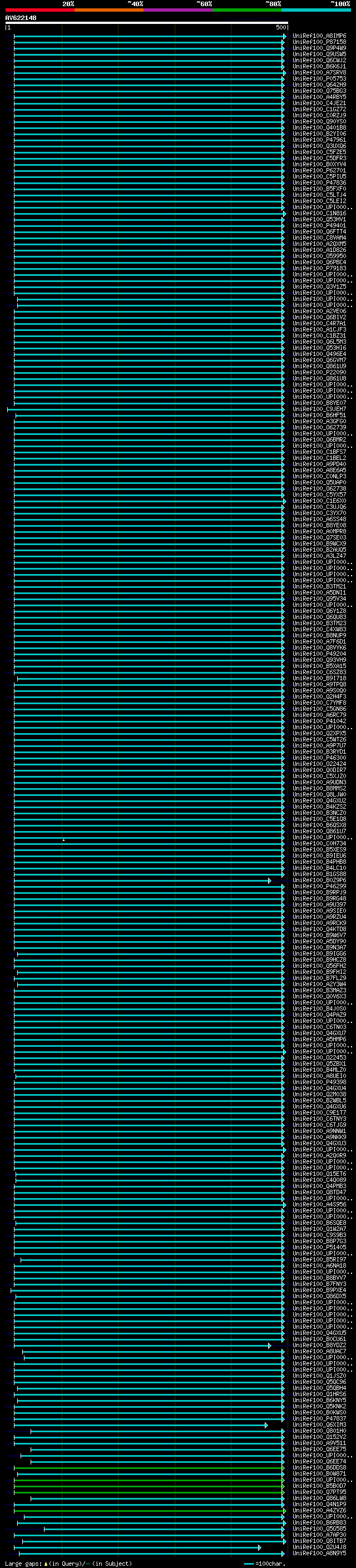Click the white query sequence bar

click(147, 22)
